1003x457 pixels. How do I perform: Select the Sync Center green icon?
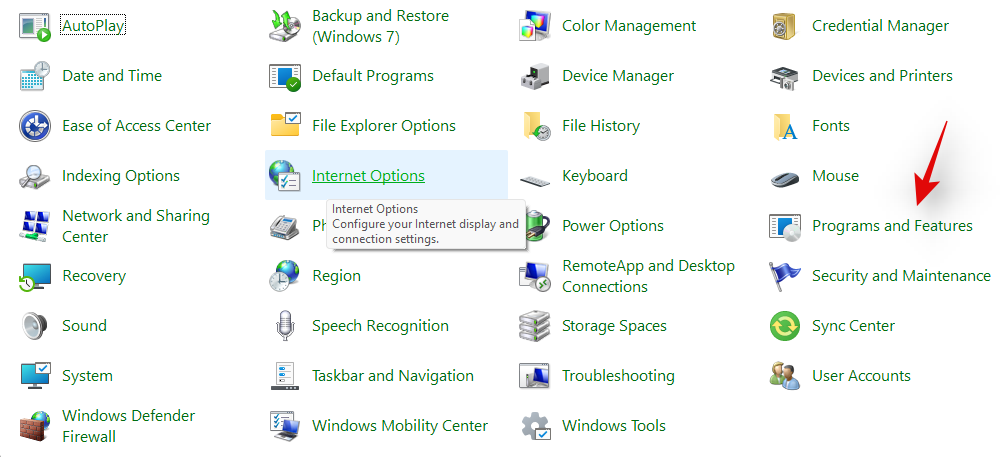pyautogui.click(x=785, y=326)
